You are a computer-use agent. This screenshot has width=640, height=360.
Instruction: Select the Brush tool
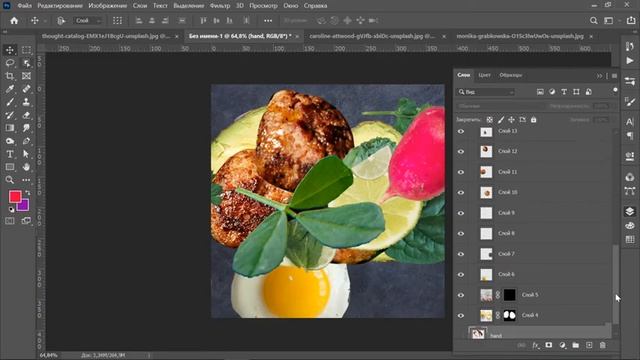pos(10,102)
